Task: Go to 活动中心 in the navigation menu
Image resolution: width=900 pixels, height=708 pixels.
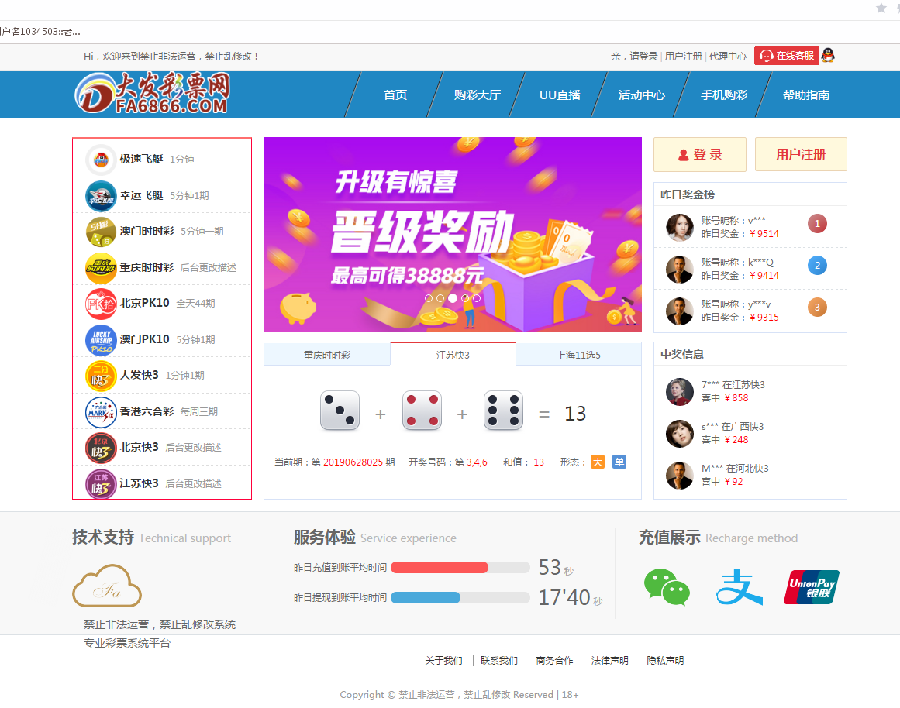Action: pos(641,95)
